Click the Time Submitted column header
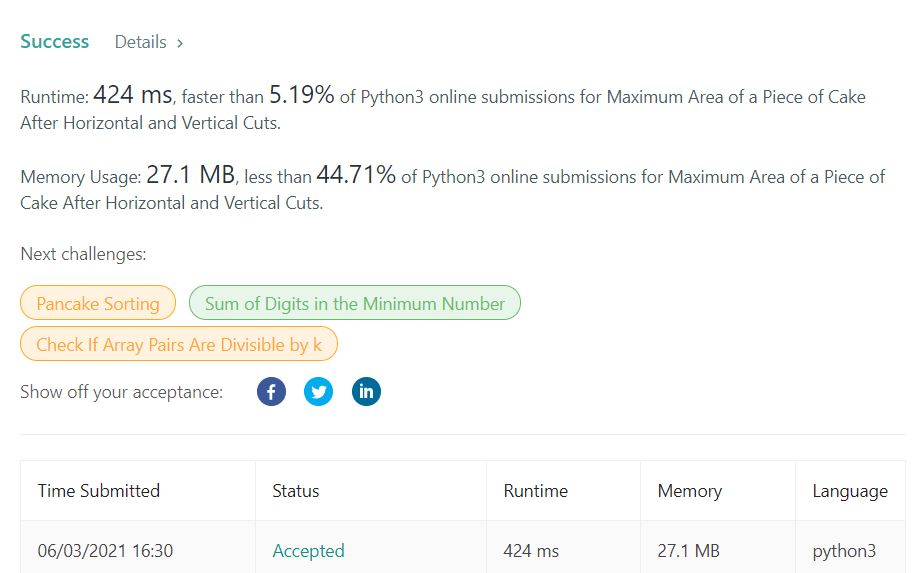This screenshot has width=919, height=573. [98, 490]
